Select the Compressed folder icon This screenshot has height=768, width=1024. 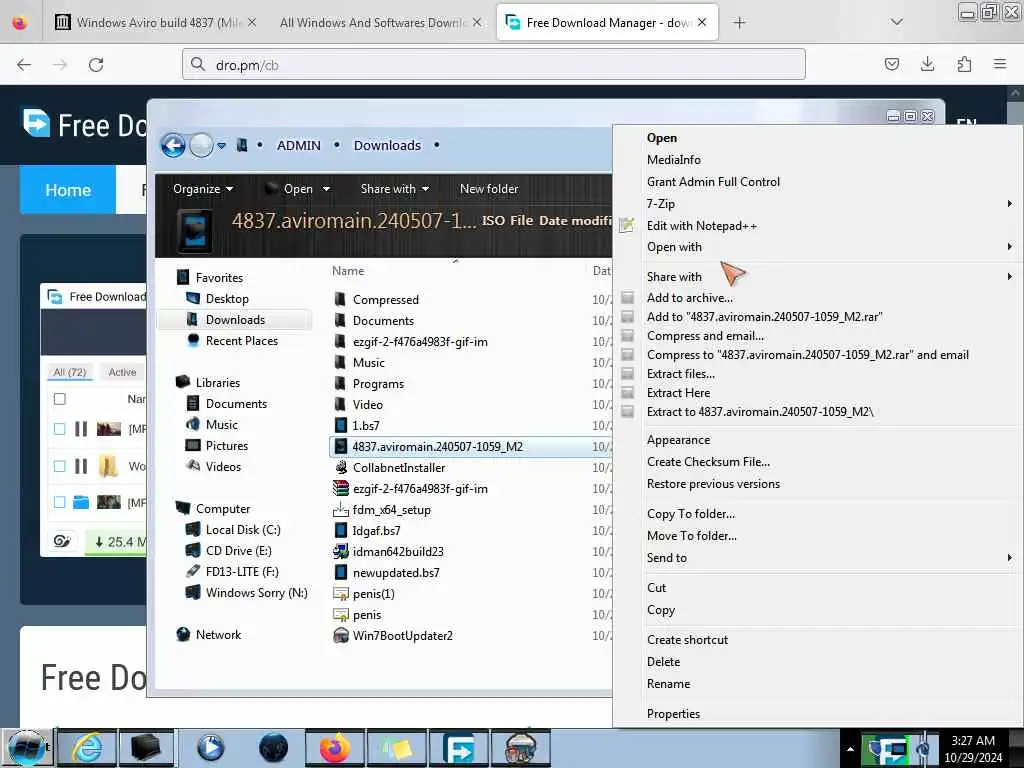(x=340, y=300)
